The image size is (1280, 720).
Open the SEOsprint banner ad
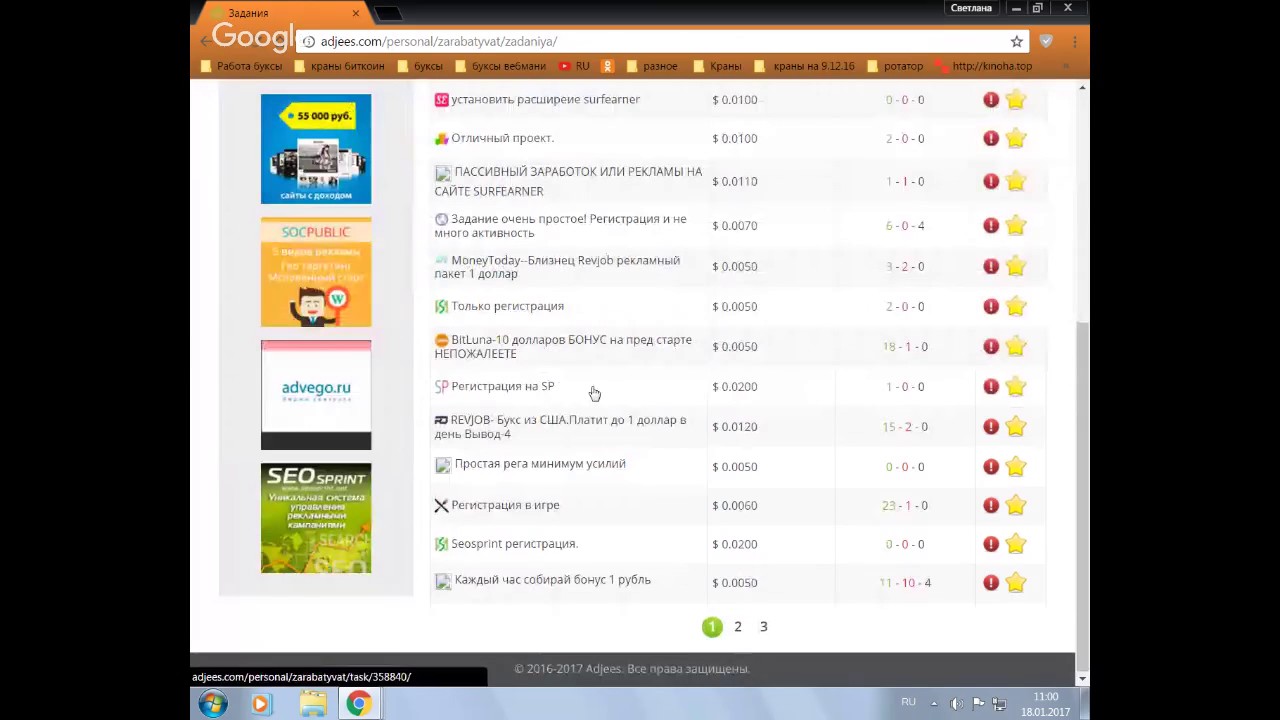316,518
